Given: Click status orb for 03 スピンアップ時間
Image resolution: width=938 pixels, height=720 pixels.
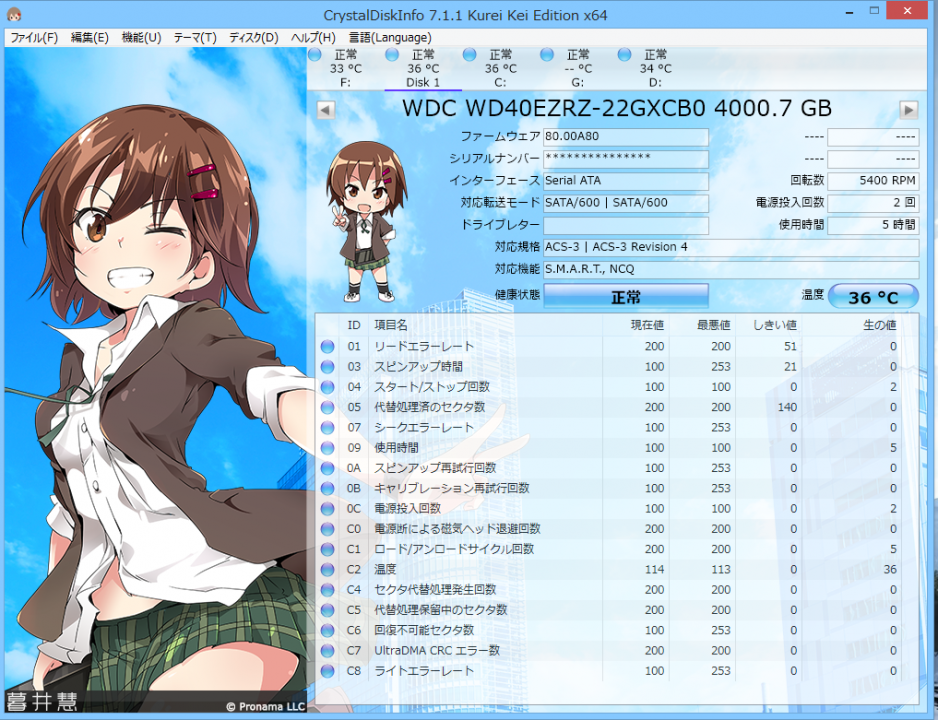Looking at the screenshot, I should (327, 367).
